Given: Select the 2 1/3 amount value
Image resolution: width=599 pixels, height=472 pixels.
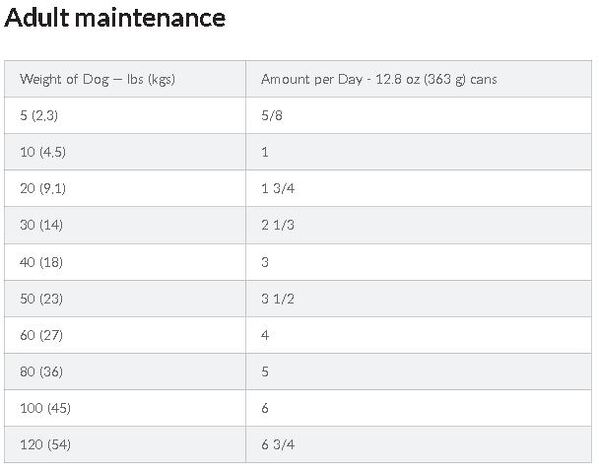Looking at the screenshot, I should pos(278,225).
